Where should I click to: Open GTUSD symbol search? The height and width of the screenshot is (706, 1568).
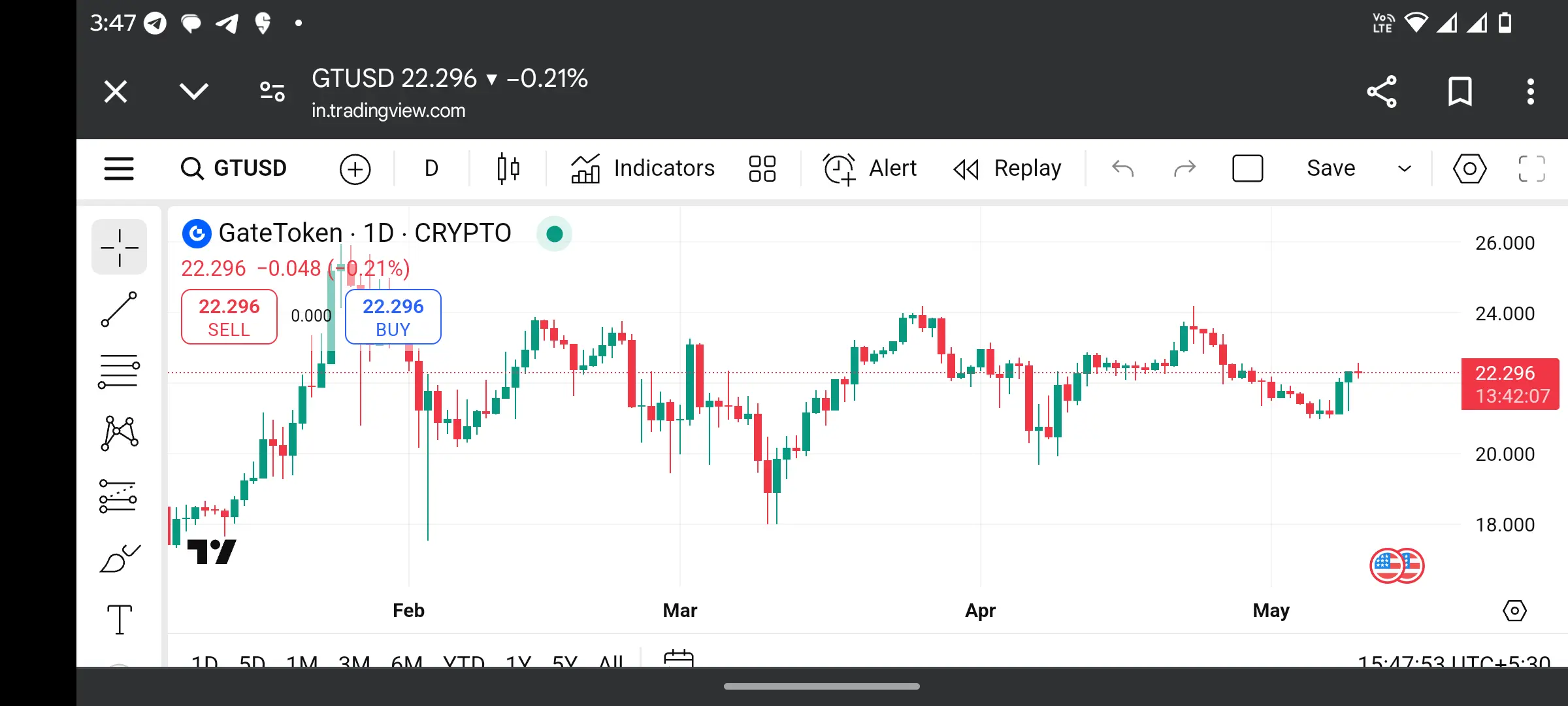click(233, 169)
